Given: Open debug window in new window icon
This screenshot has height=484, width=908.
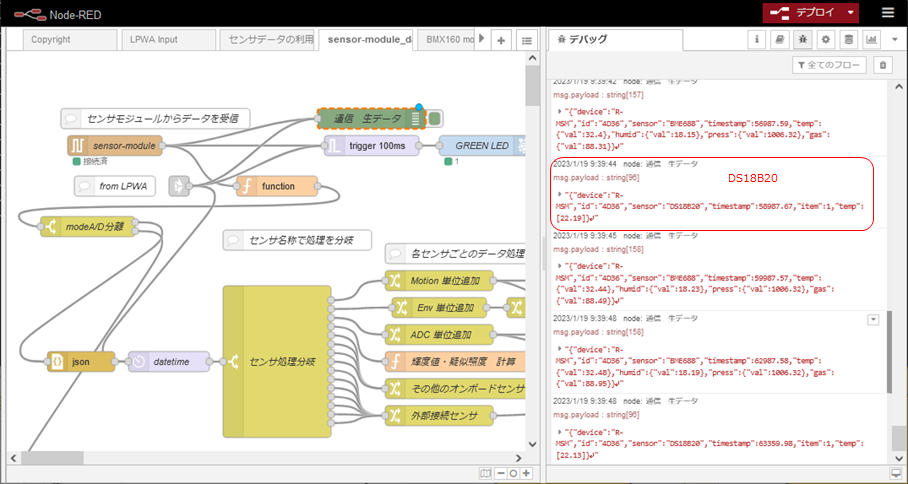Looking at the screenshot, I should pos(896,473).
